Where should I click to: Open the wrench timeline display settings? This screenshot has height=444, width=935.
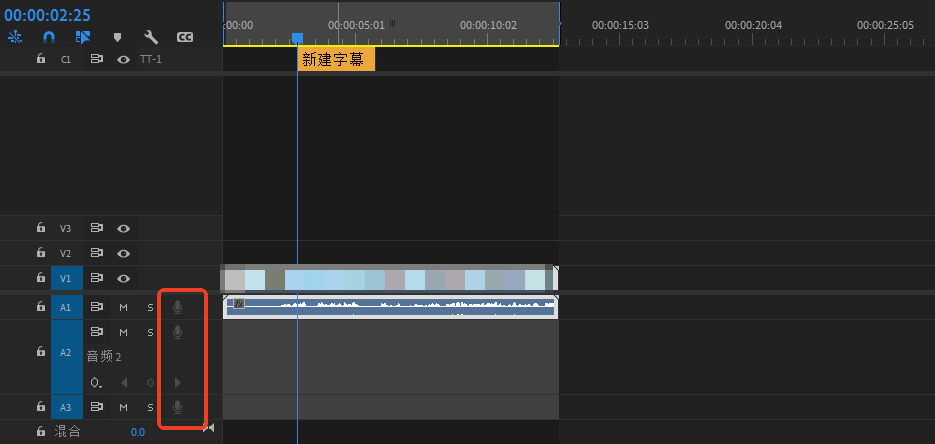click(x=151, y=37)
